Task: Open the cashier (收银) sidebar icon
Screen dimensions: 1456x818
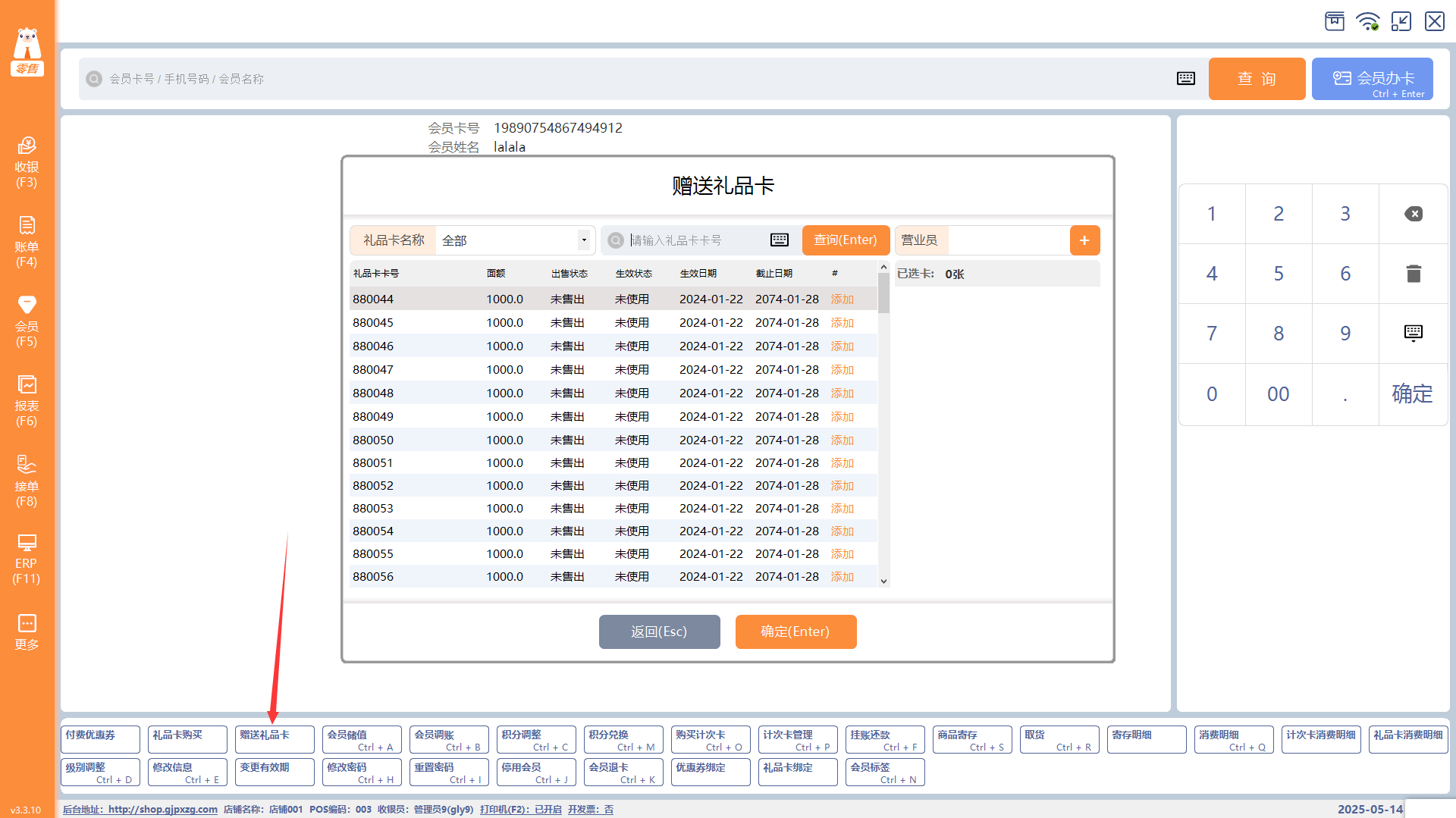Action: pos(27,161)
